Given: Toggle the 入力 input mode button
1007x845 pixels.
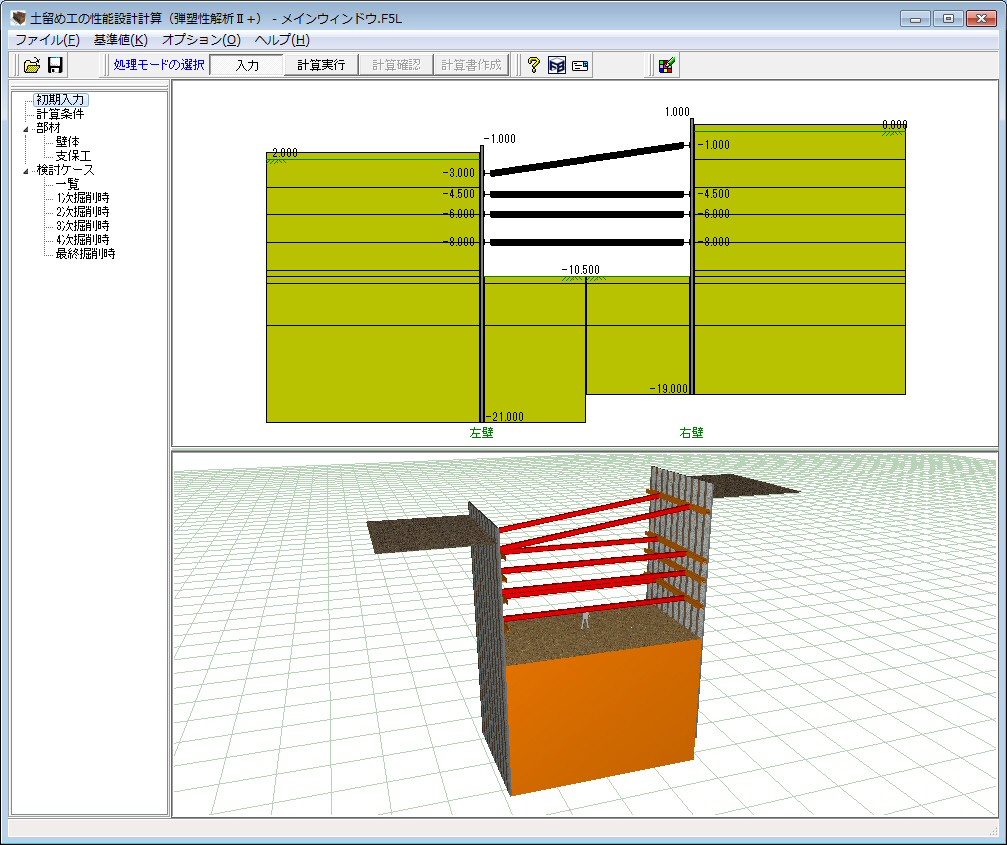Looking at the screenshot, I should pos(247,65).
